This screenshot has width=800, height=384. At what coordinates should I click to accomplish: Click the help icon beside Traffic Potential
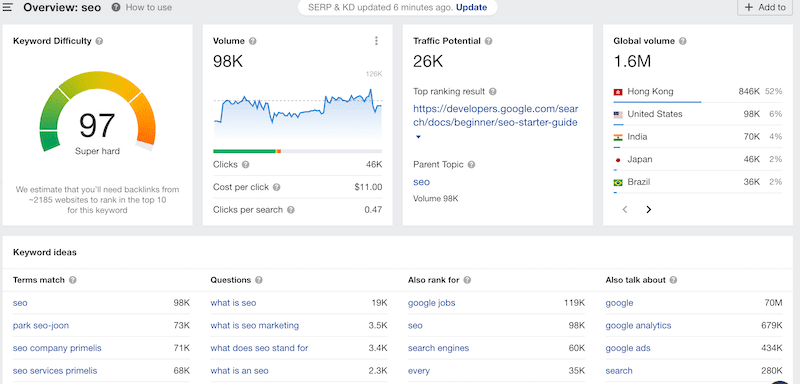488,41
